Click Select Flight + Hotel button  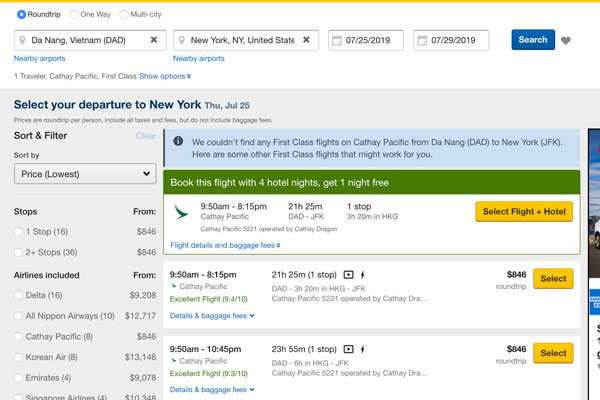point(524,212)
